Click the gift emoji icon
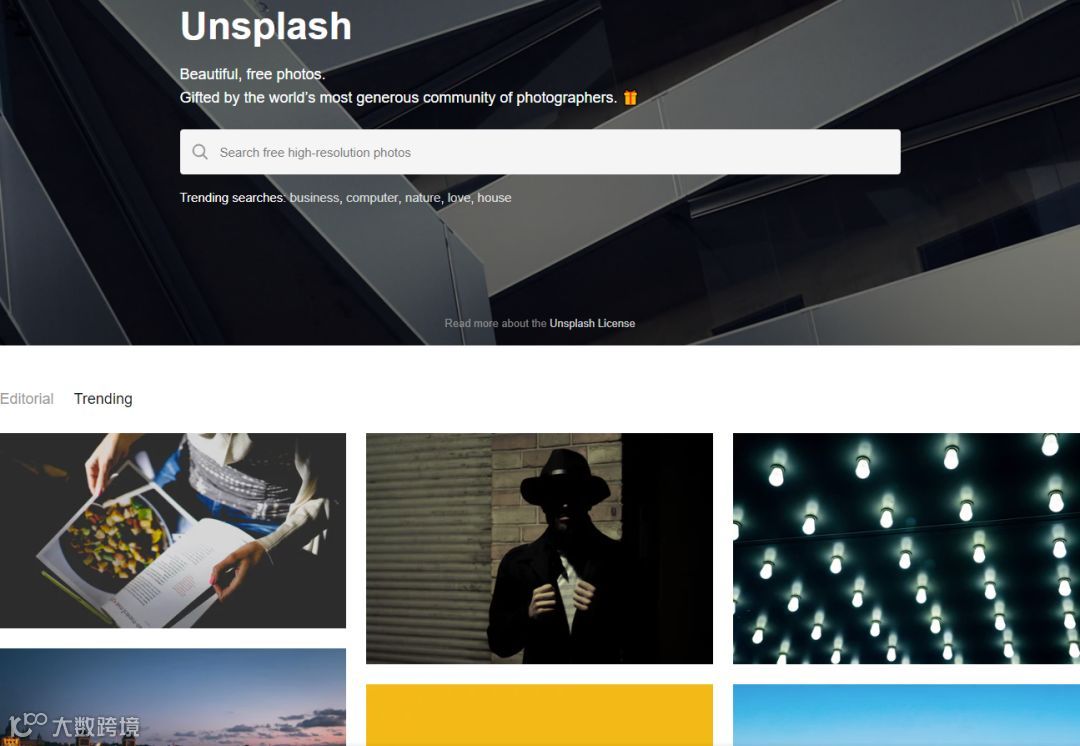The width and height of the screenshot is (1080, 746). click(x=630, y=98)
